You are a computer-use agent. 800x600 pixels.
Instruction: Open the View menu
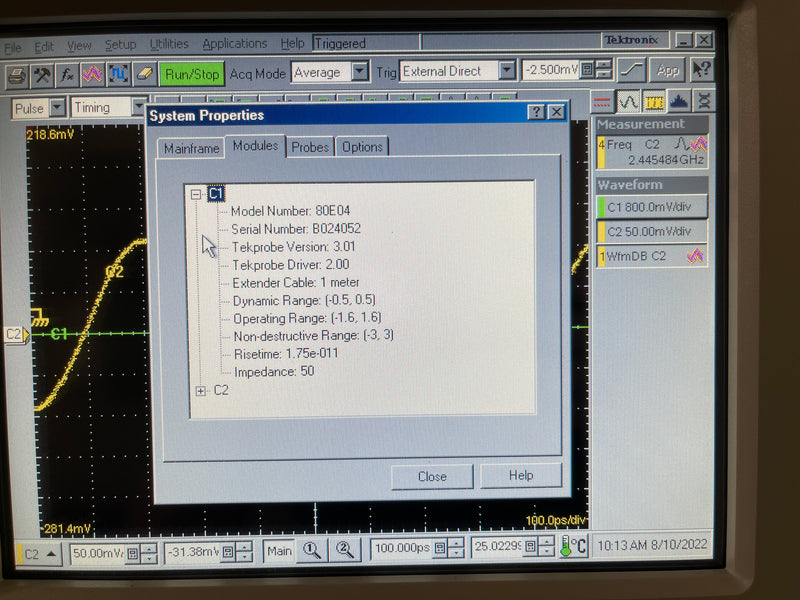79,46
